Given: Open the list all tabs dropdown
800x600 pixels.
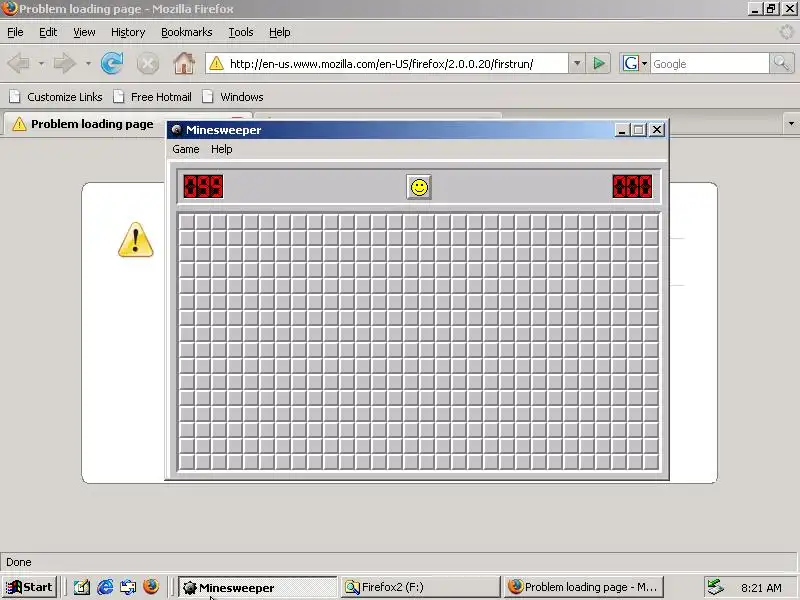Looking at the screenshot, I should [791, 123].
